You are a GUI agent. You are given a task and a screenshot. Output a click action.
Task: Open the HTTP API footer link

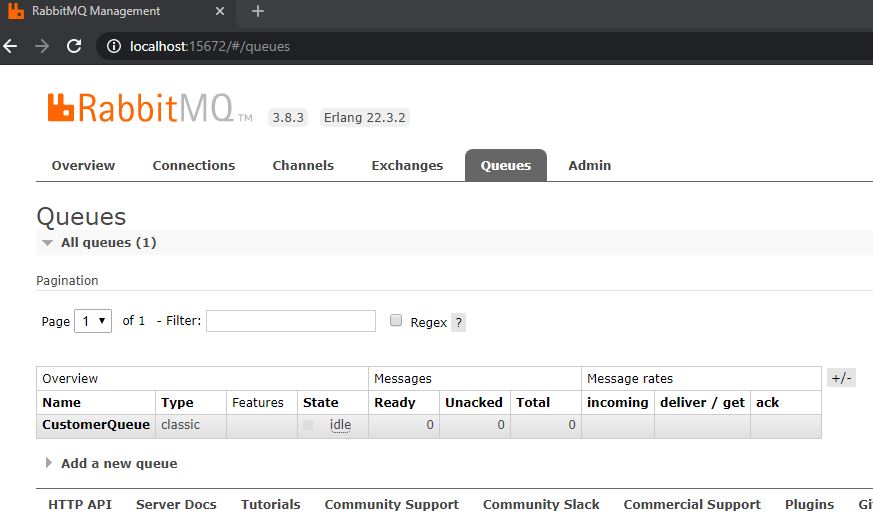pyautogui.click(x=80, y=505)
